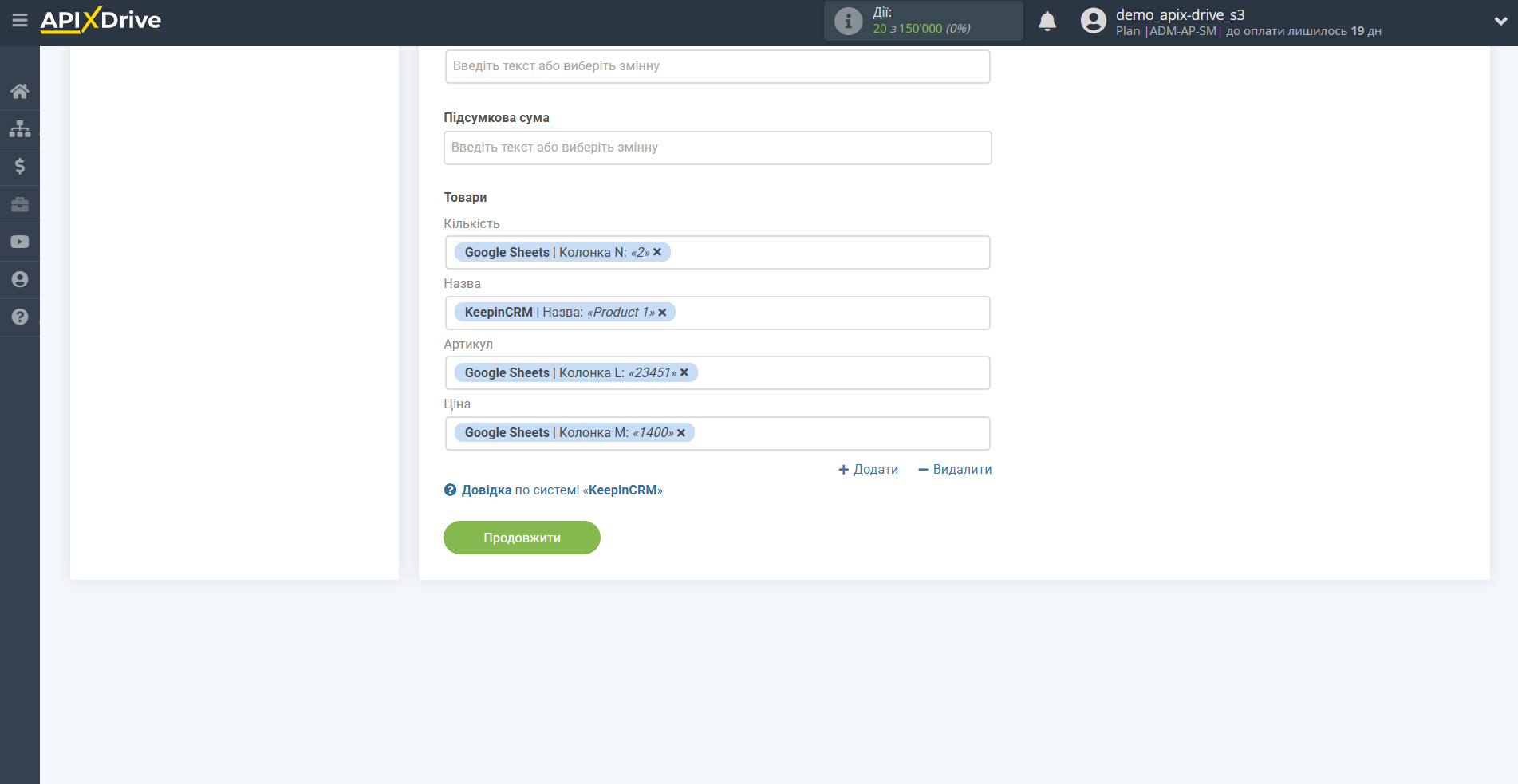Click the Google Sheets Колонка N tag

tap(562, 252)
